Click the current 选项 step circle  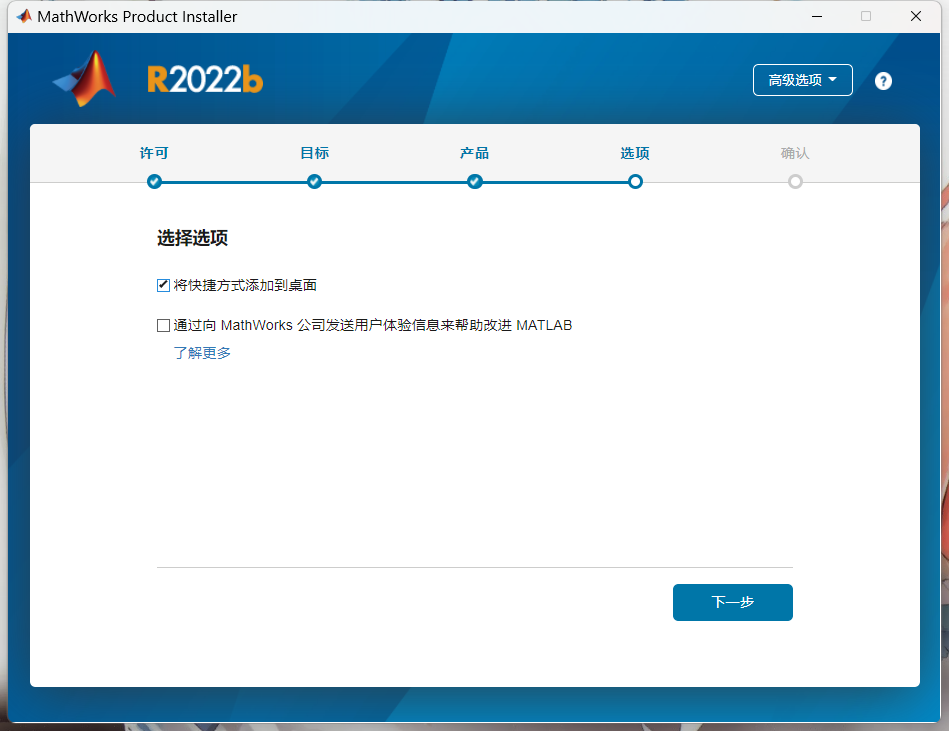click(635, 181)
